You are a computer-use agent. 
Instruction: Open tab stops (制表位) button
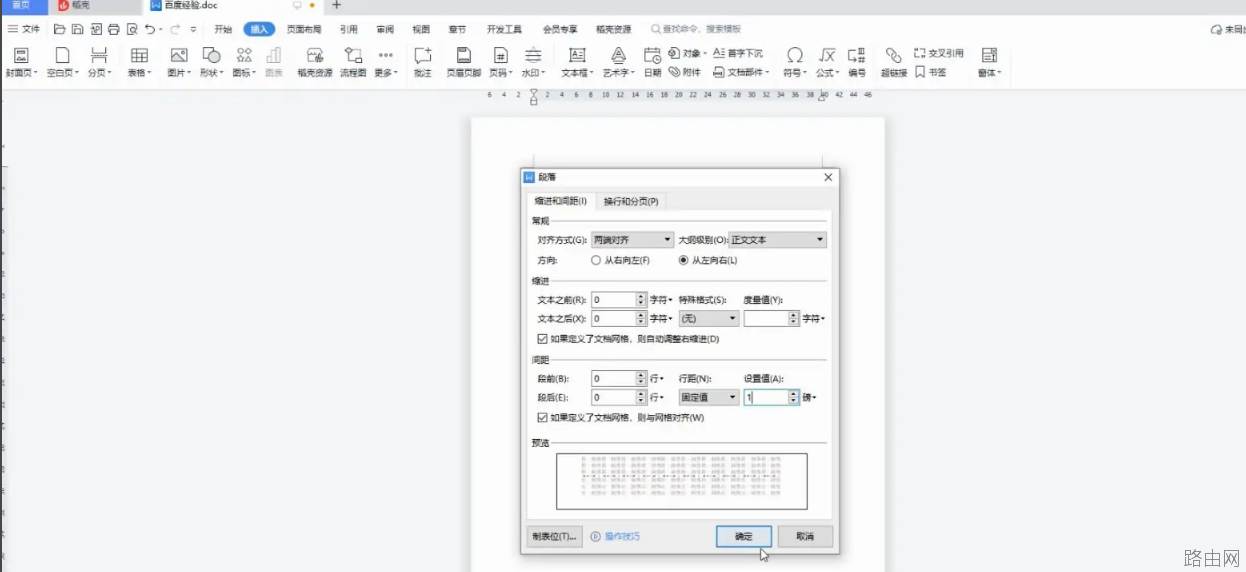click(554, 537)
